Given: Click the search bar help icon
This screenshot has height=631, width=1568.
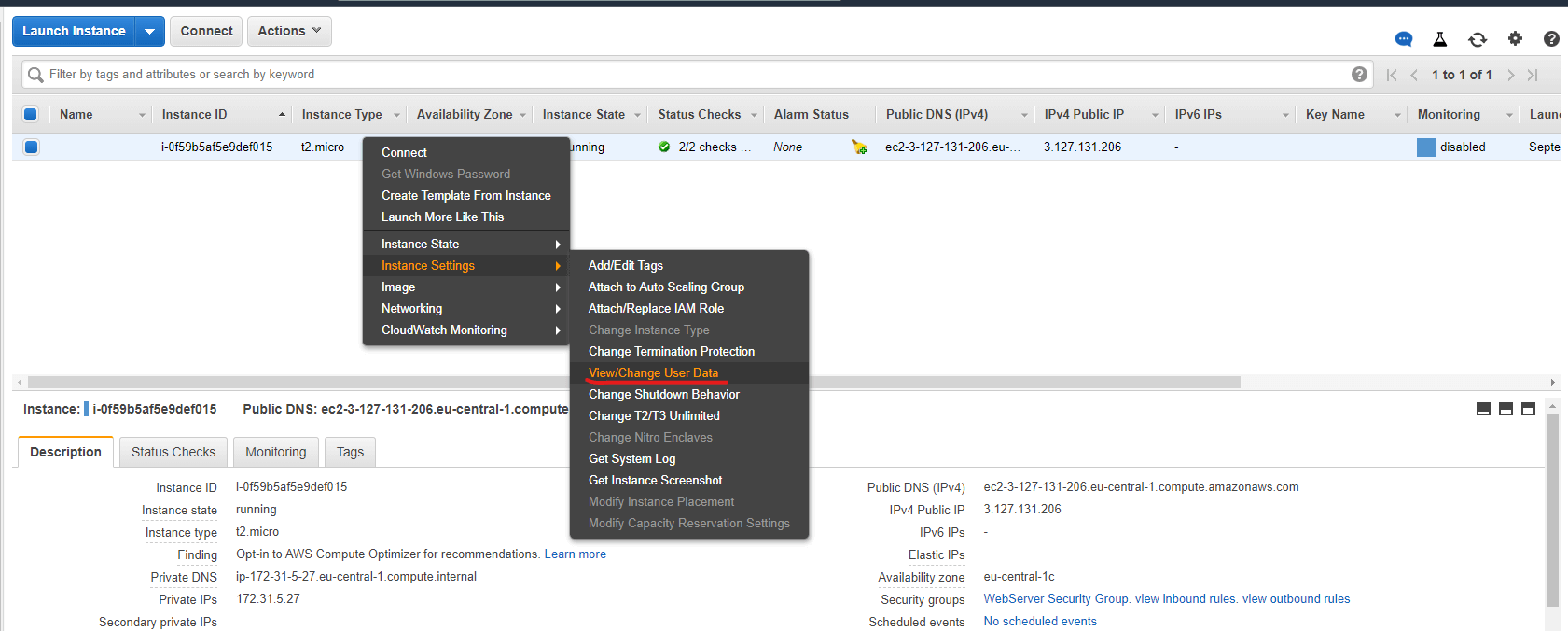Looking at the screenshot, I should [x=1360, y=74].
